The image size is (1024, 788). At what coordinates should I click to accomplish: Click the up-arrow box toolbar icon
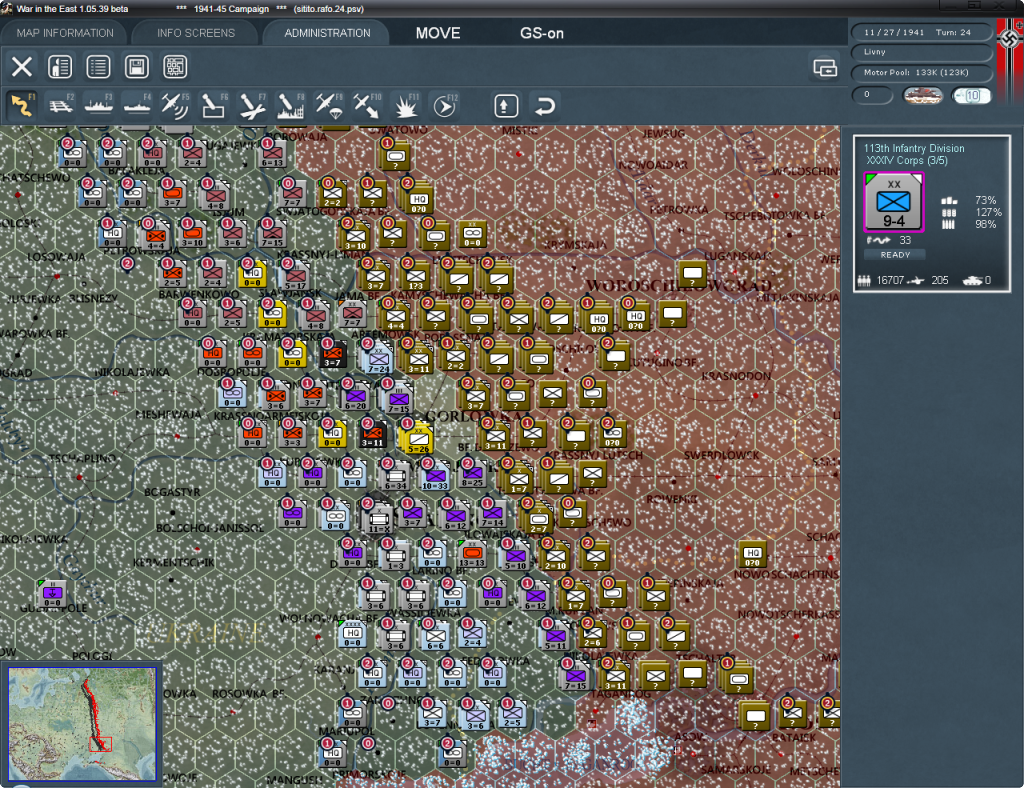click(x=506, y=106)
